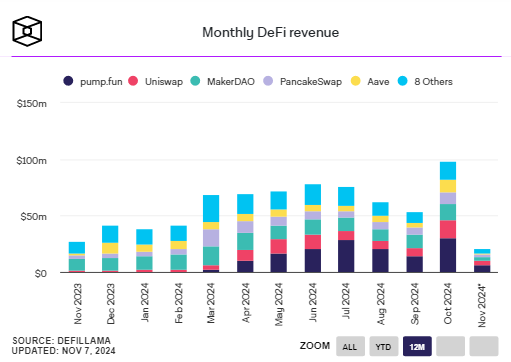Click the UPDATED: NOV 7, 2024 text
The height and width of the screenshot is (362, 511).
64,351
